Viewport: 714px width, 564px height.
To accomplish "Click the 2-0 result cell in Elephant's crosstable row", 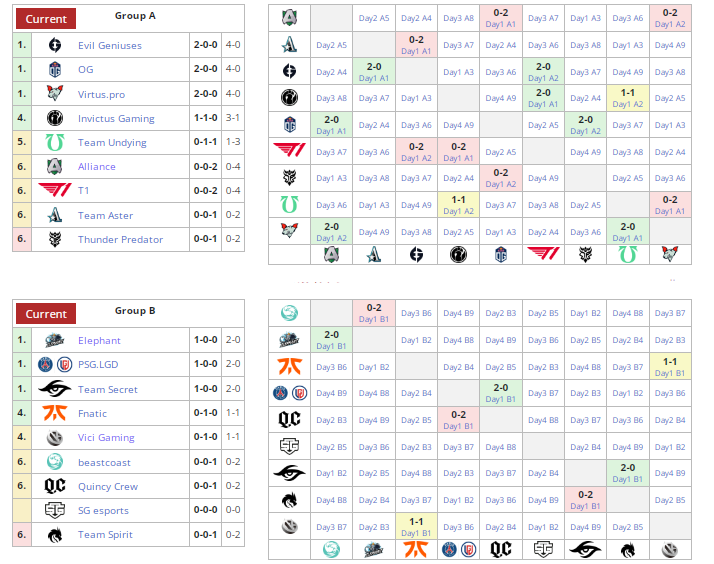I will pos(331,340).
